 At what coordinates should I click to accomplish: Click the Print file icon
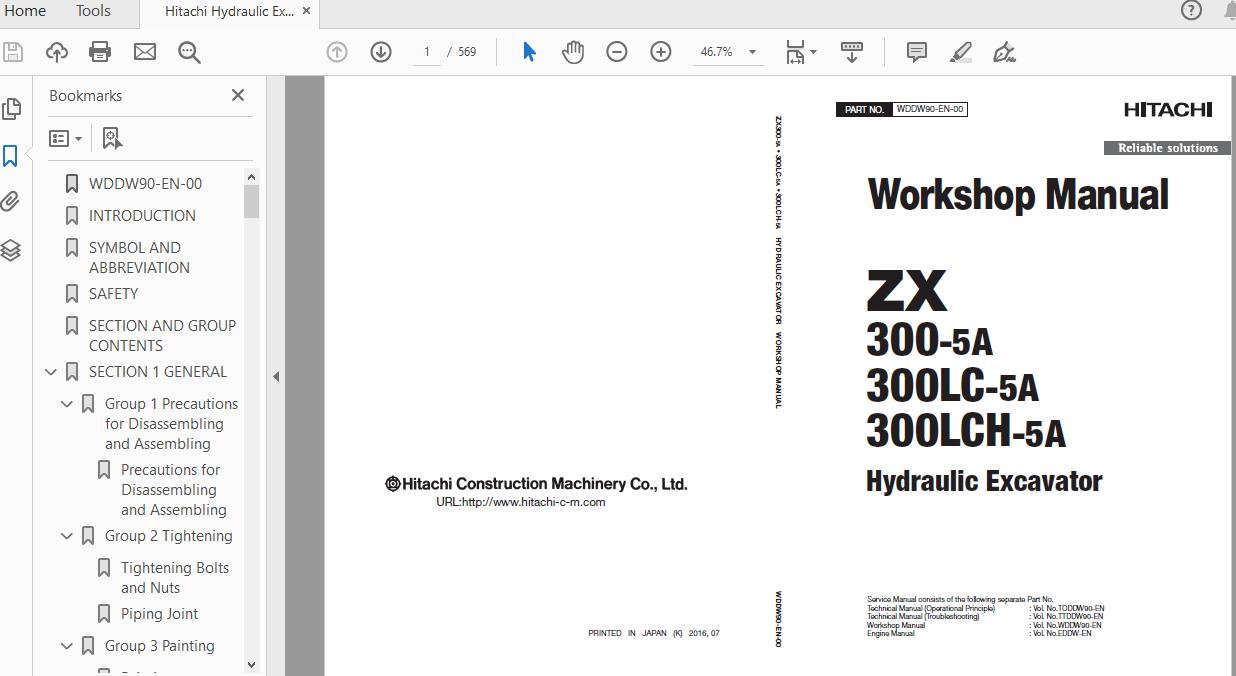[x=100, y=52]
